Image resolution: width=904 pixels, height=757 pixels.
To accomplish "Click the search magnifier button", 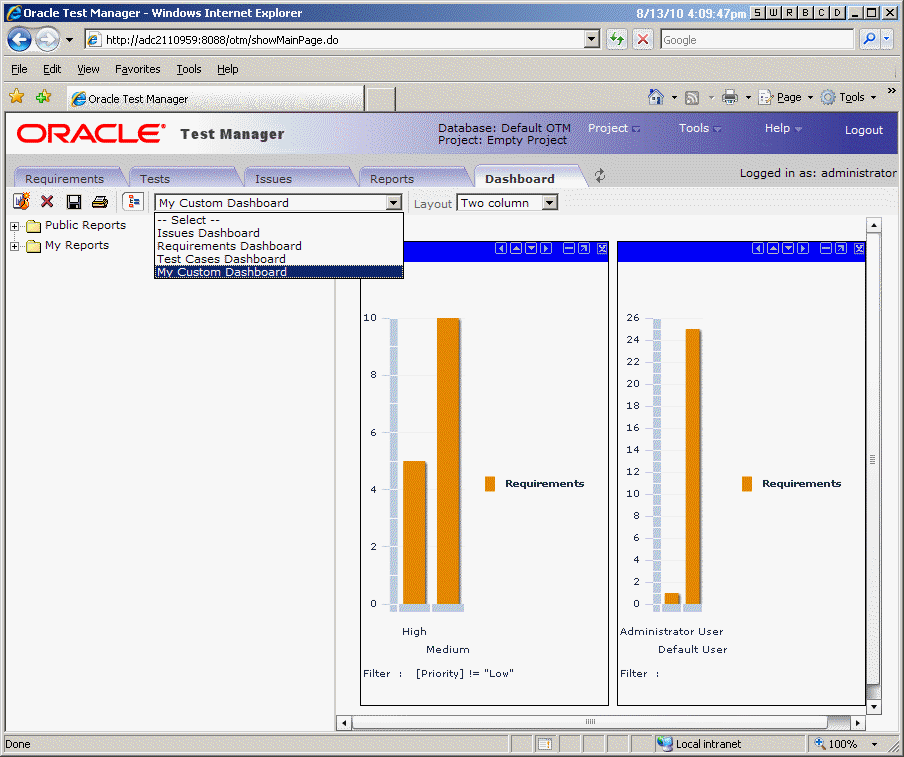I will click(x=869, y=39).
